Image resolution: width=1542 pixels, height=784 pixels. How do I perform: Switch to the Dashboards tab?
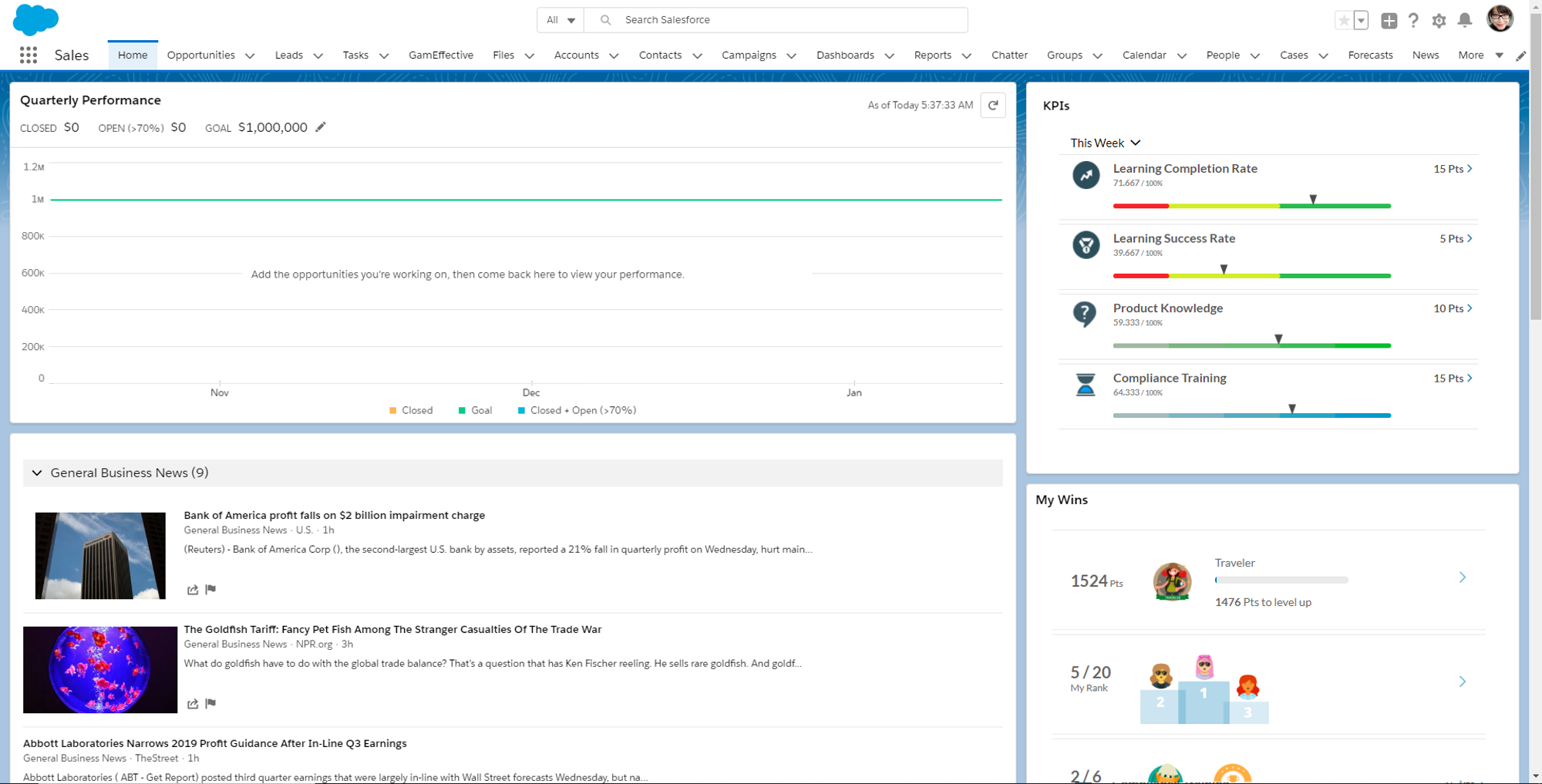pos(845,55)
